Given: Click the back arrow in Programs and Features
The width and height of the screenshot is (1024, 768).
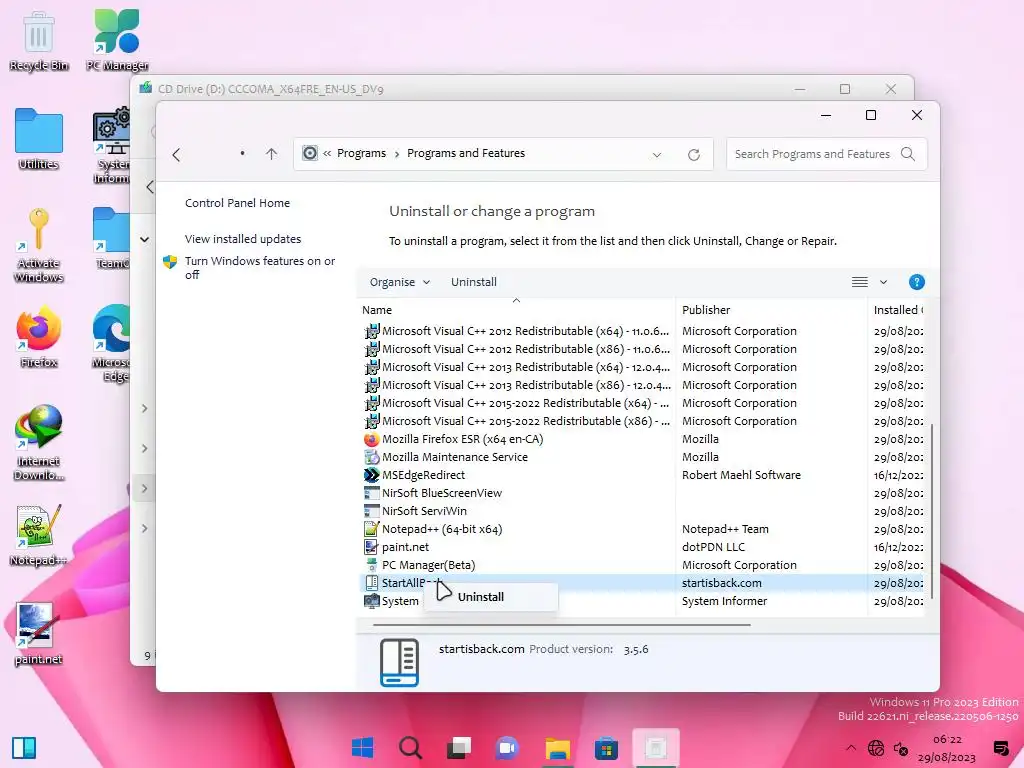Looking at the screenshot, I should 176,155.
